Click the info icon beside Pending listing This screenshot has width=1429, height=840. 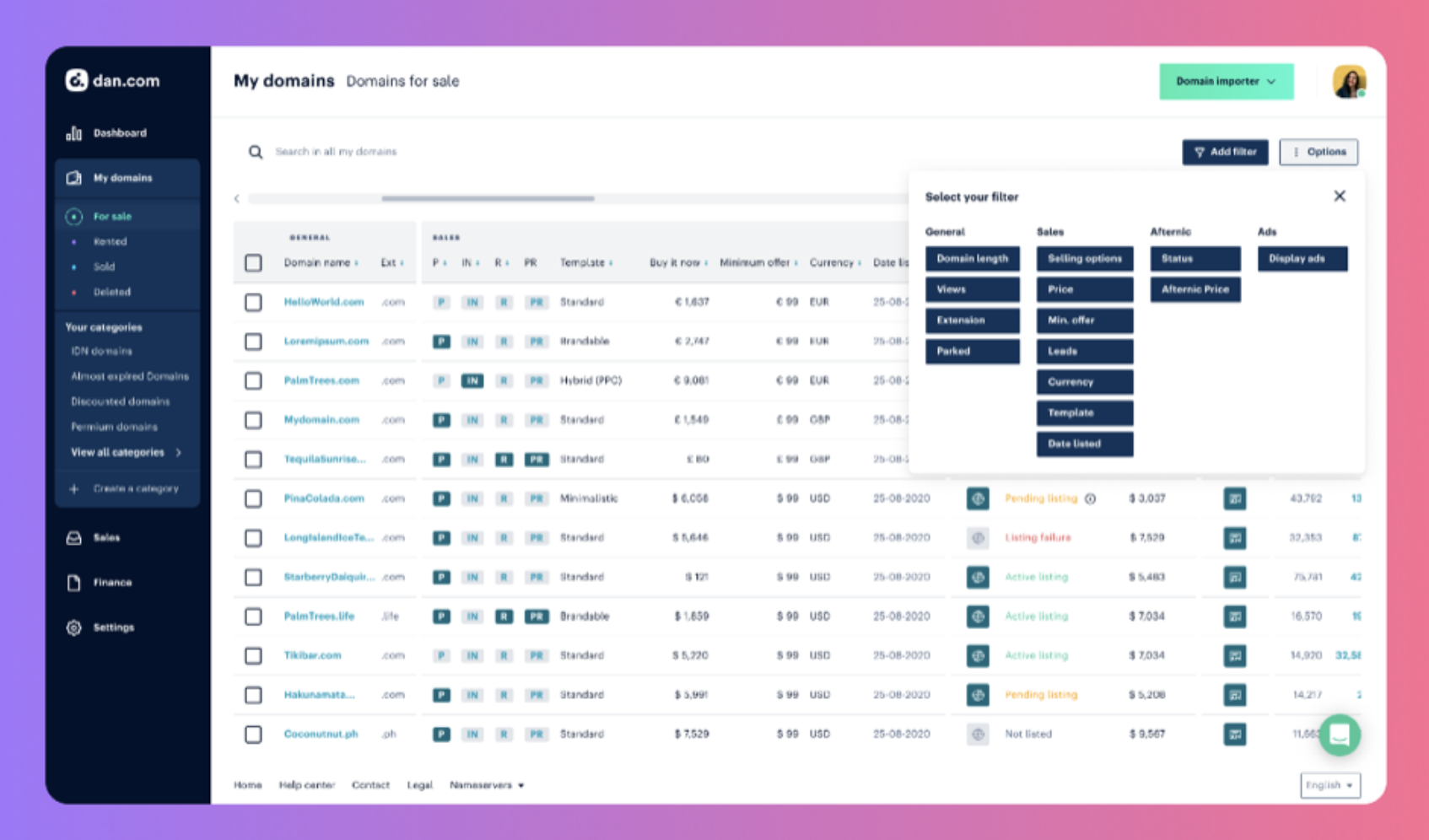[x=1090, y=498]
